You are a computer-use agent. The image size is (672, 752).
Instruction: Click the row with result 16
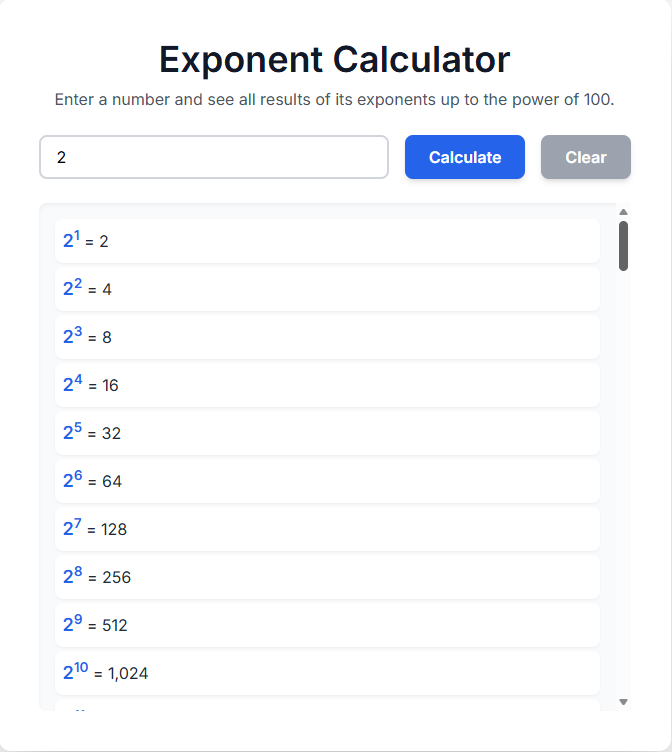tap(327, 385)
